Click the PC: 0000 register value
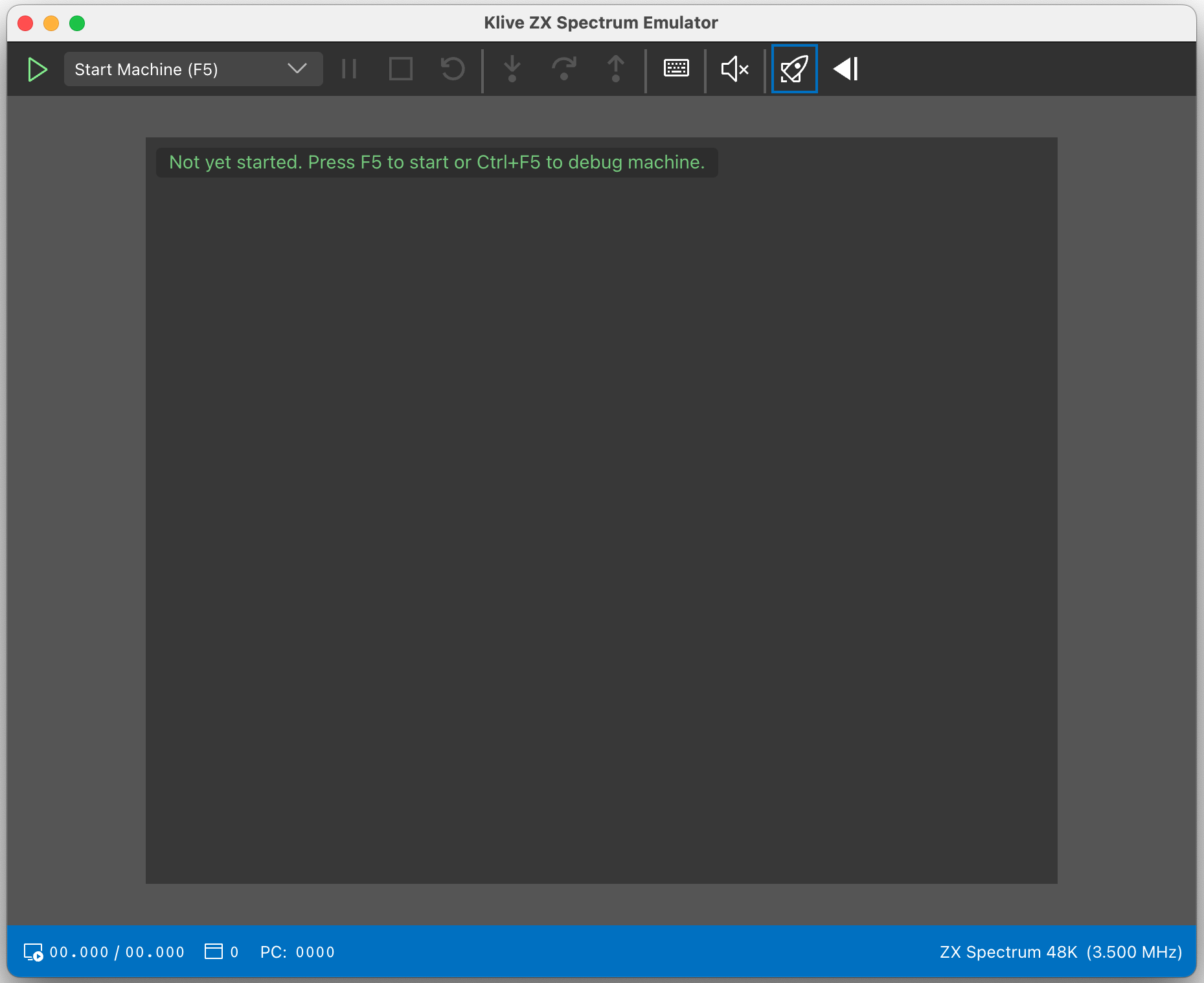Screen dimensions: 1204x983 click(297, 952)
